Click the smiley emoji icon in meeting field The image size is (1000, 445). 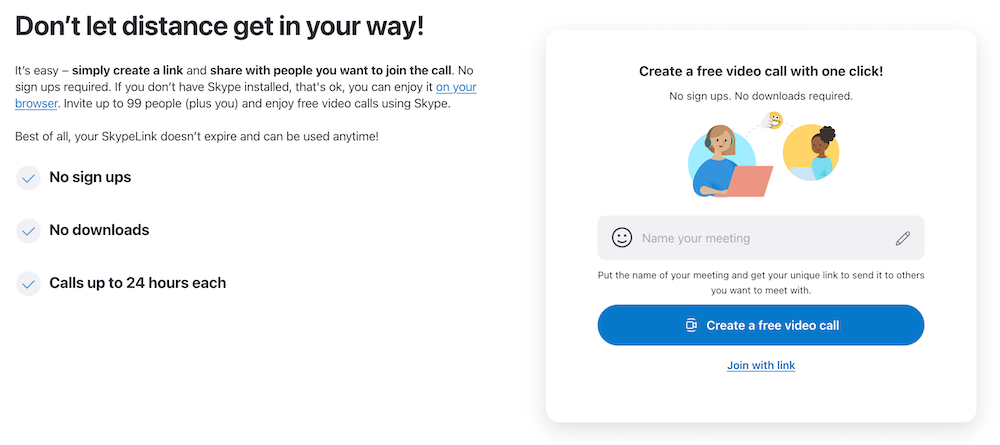[621, 238]
